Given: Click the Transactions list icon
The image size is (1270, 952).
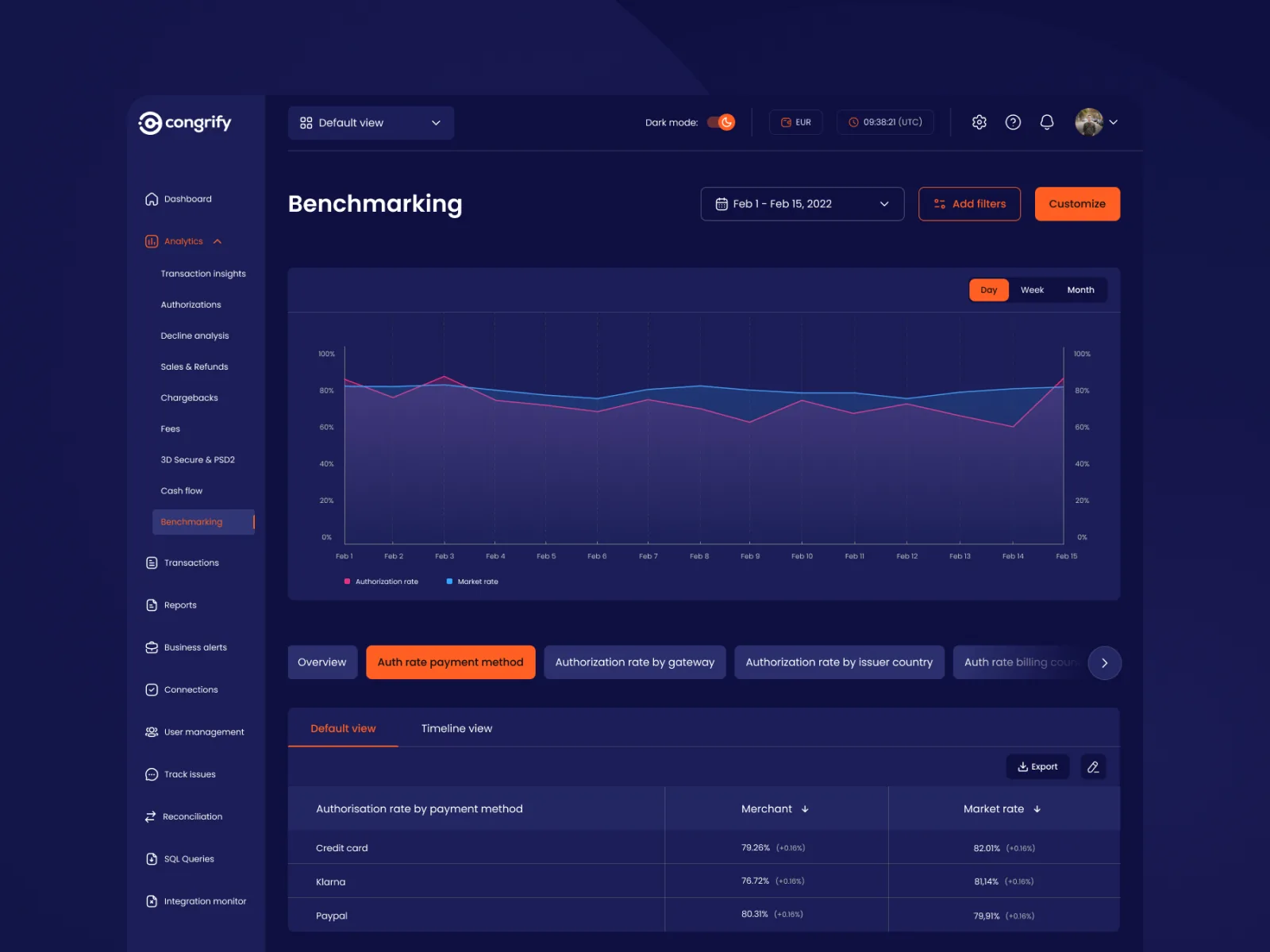Looking at the screenshot, I should pyautogui.click(x=152, y=562).
